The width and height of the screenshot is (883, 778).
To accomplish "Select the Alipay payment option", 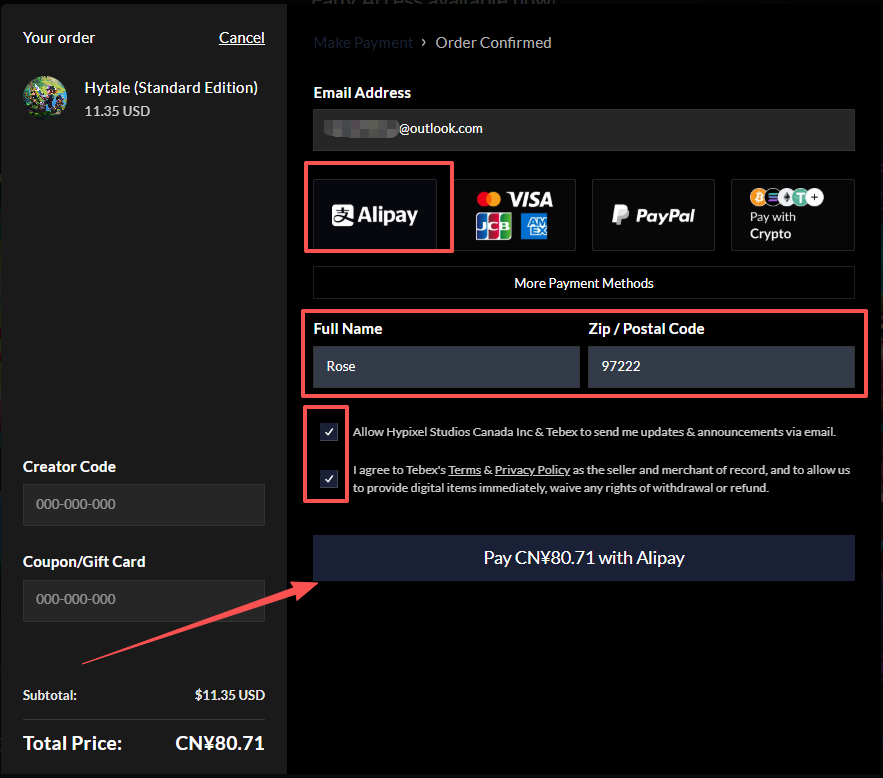I will click(375, 215).
